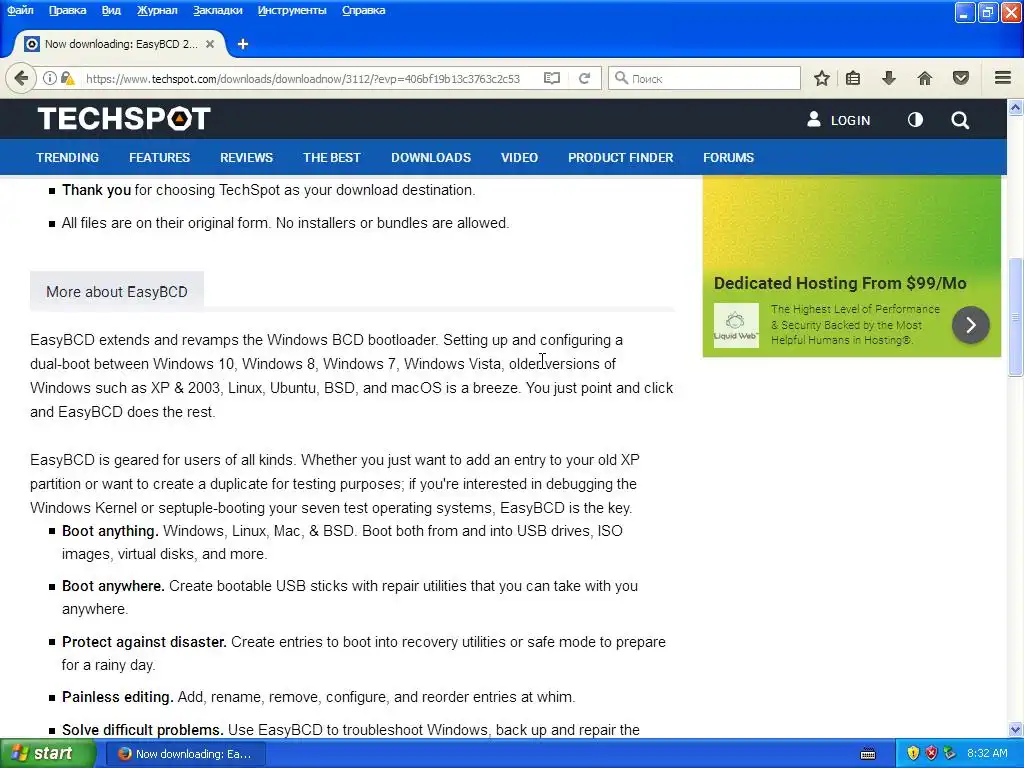The height and width of the screenshot is (768, 1024).
Task: Open the Вид menu
Action: [x=111, y=10]
